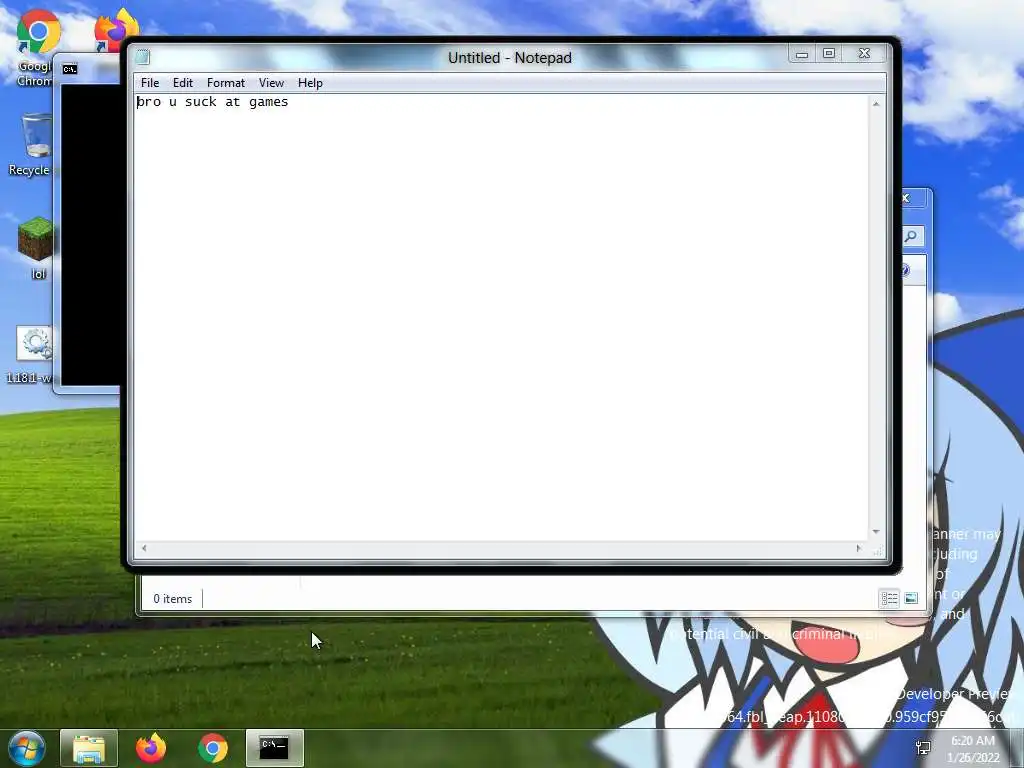Click the command prompt window title icon
Screen dimensions: 1024x768
(x=70, y=69)
